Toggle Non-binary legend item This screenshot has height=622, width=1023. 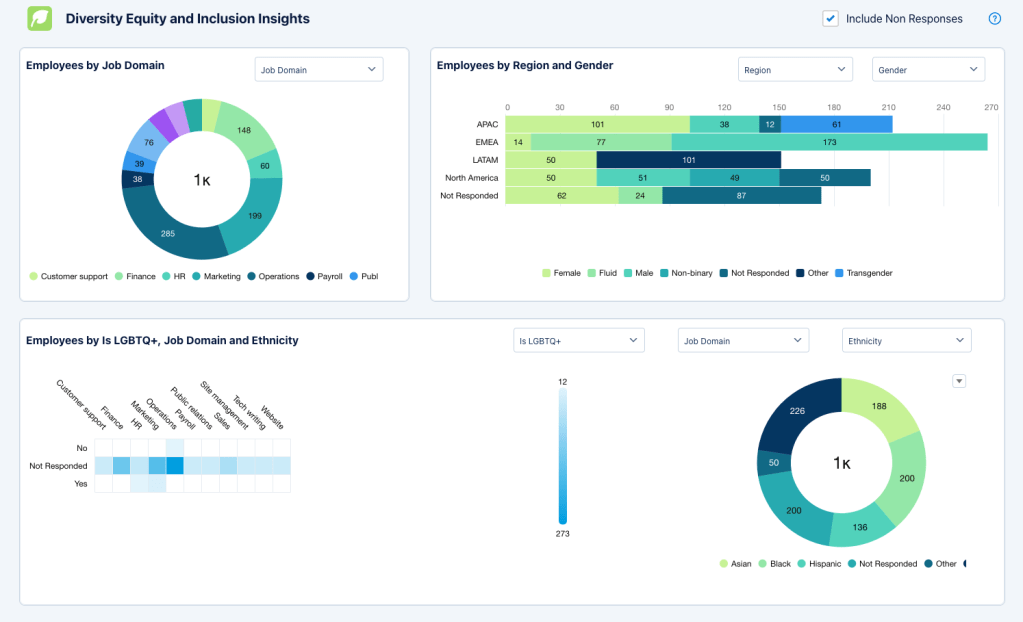(x=664, y=273)
